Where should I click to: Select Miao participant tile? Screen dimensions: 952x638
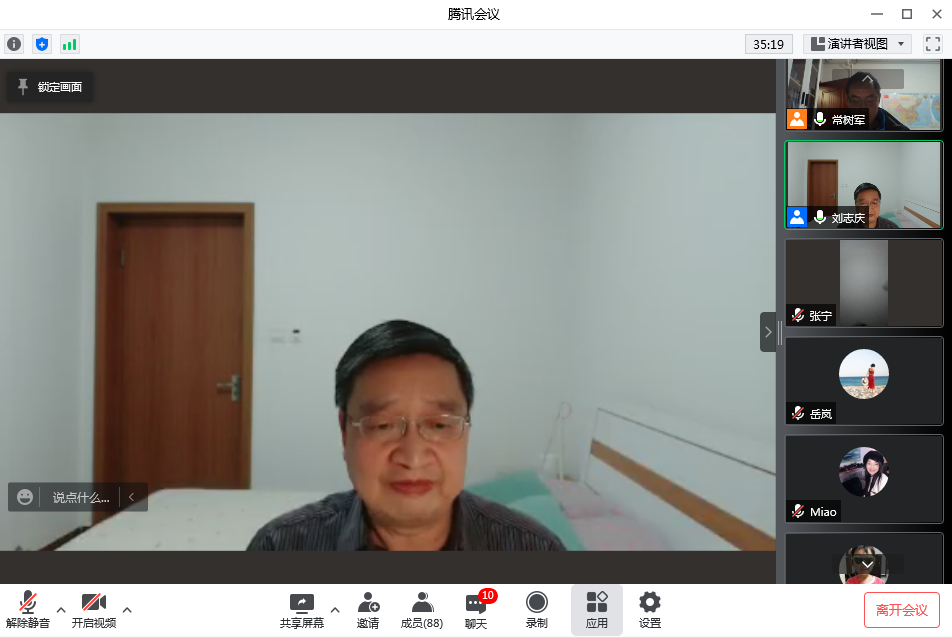(x=864, y=479)
